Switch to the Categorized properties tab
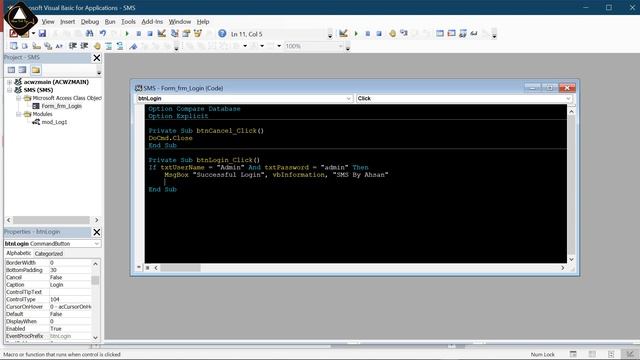 (49, 253)
